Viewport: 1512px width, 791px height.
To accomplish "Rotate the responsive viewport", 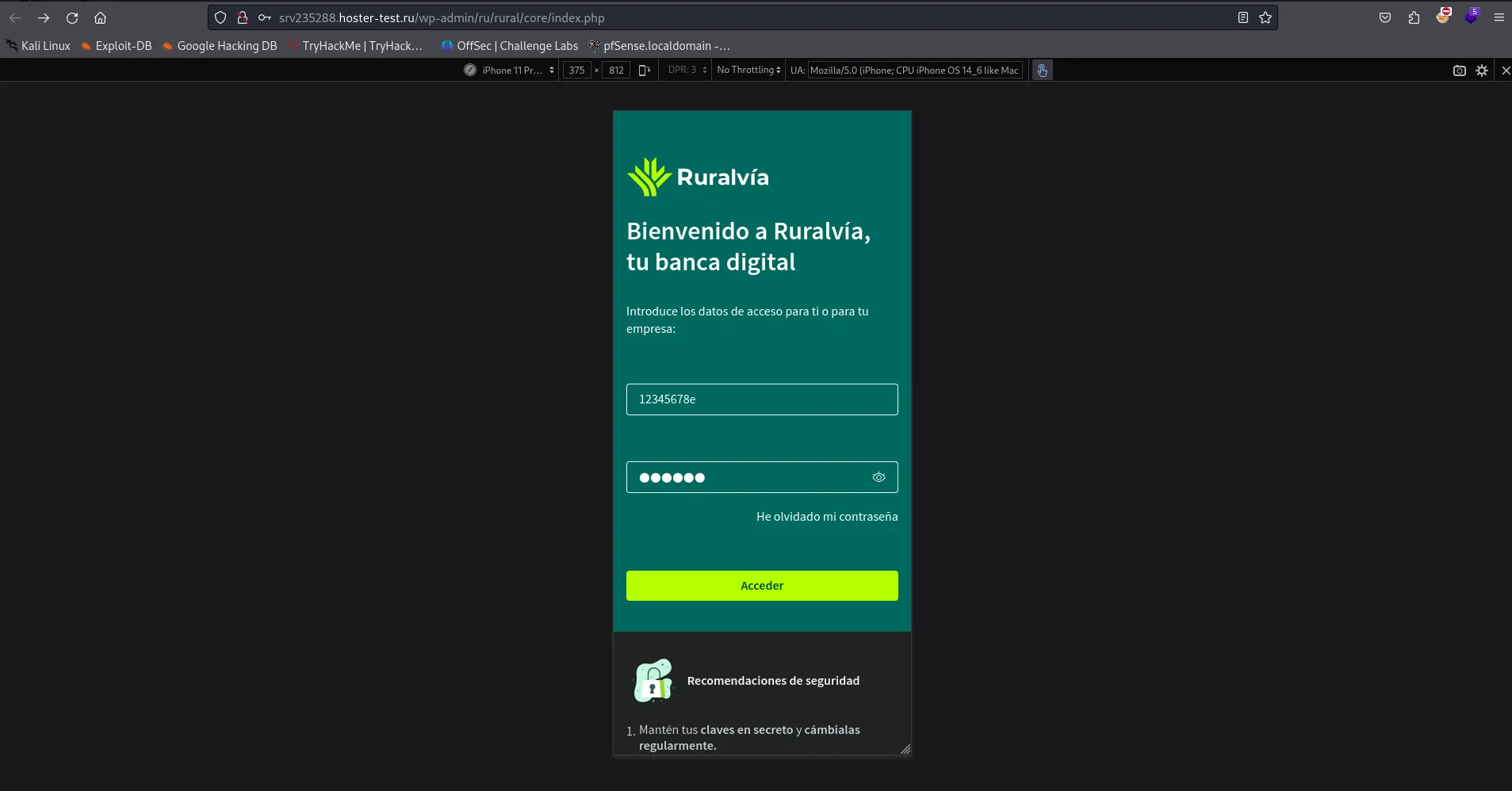I will pyautogui.click(x=645, y=71).
